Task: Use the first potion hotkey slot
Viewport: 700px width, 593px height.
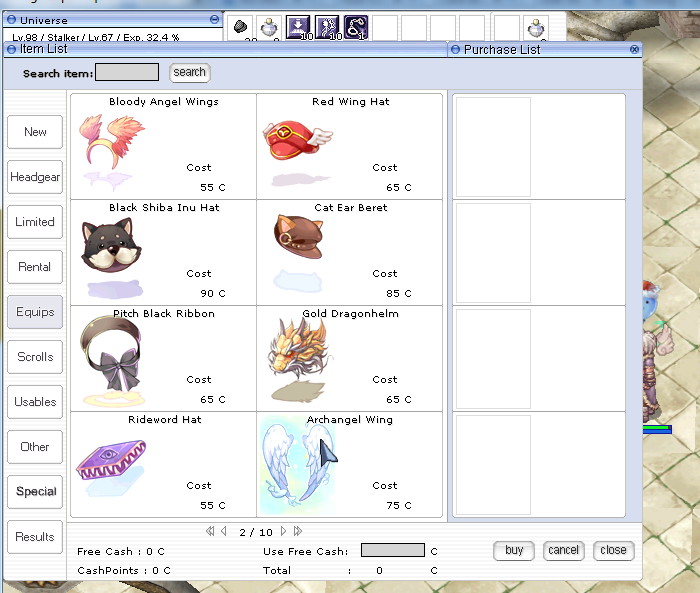Action: (269, 28)
